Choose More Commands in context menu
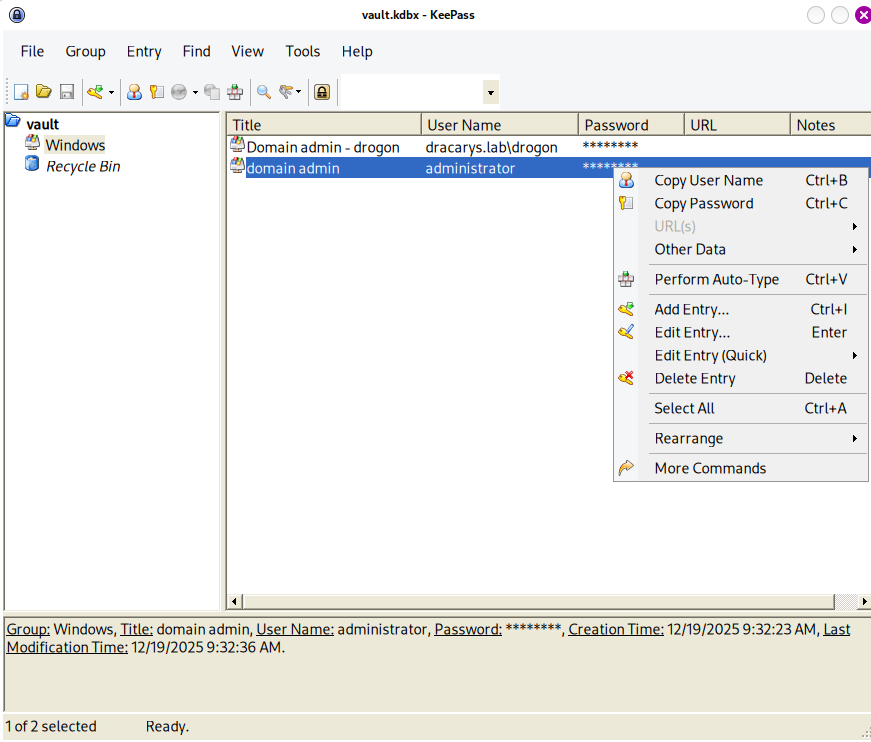Screen dimensions: 871x742 (x=740, y=468)
